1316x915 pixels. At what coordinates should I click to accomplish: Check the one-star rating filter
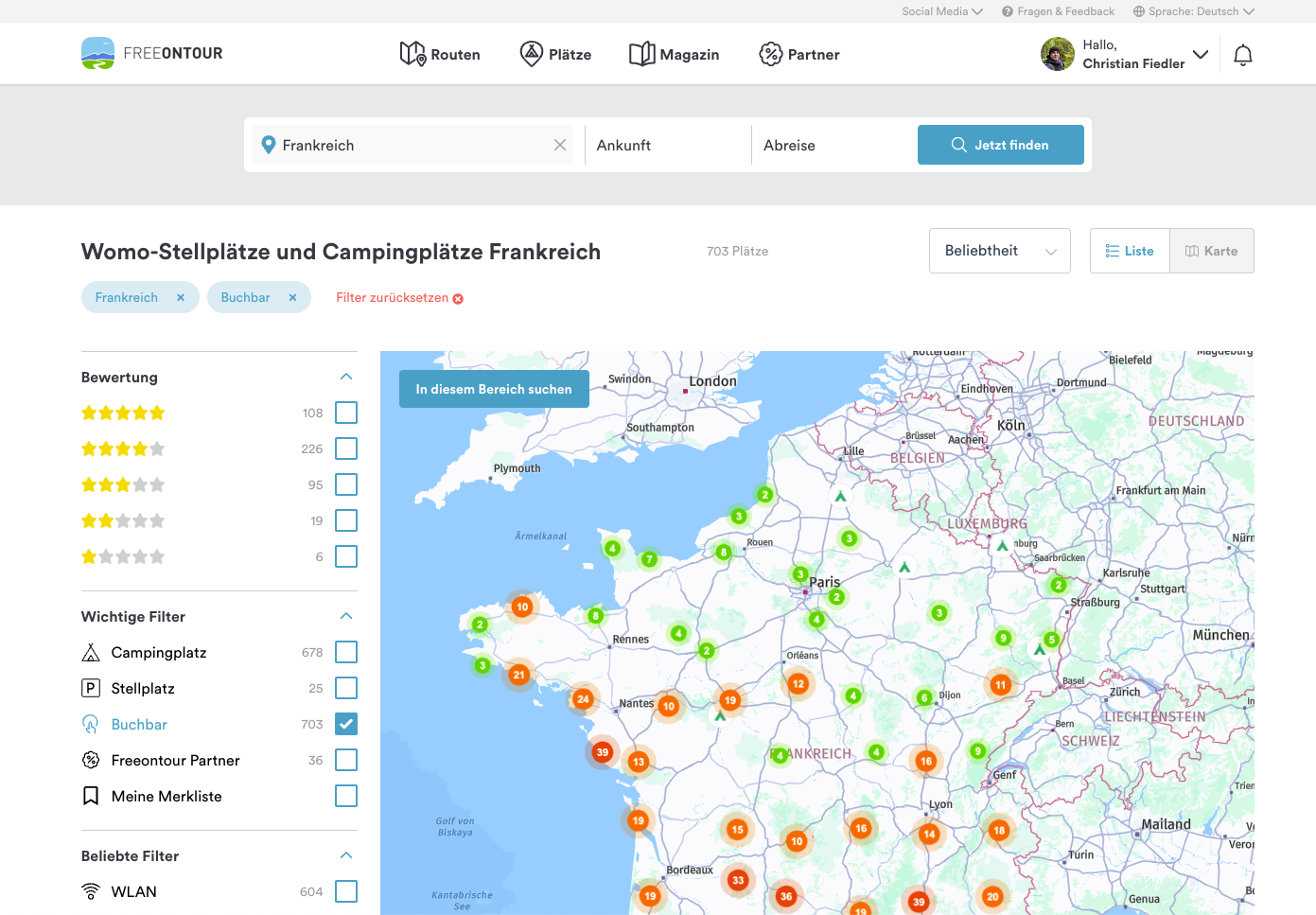click(346, 556)
